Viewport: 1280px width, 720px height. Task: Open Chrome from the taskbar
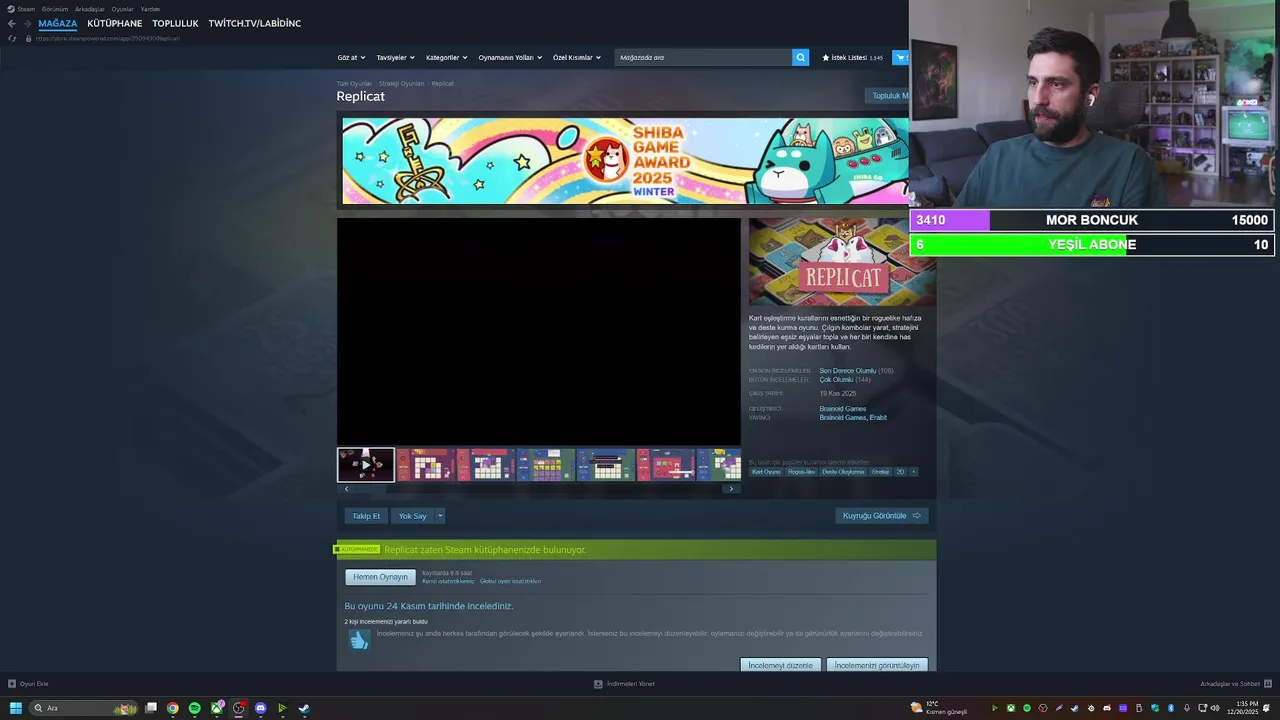tap(173, 708)
